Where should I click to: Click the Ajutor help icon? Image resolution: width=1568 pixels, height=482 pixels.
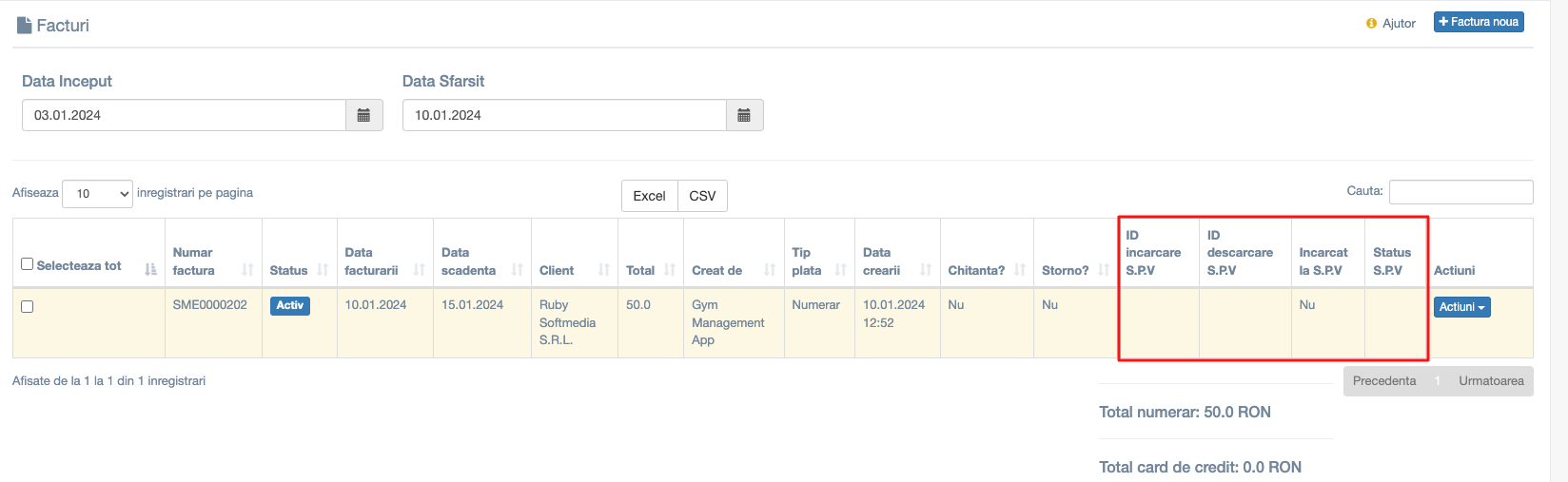tap(1371, 24)
